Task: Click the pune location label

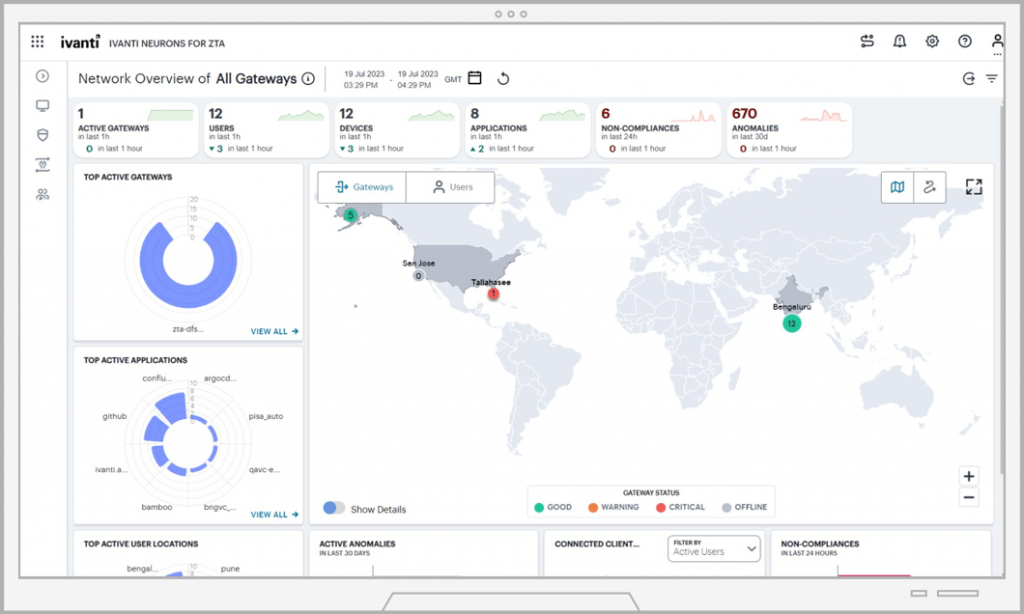Action: pyautogui.click(x=230, y=568)
